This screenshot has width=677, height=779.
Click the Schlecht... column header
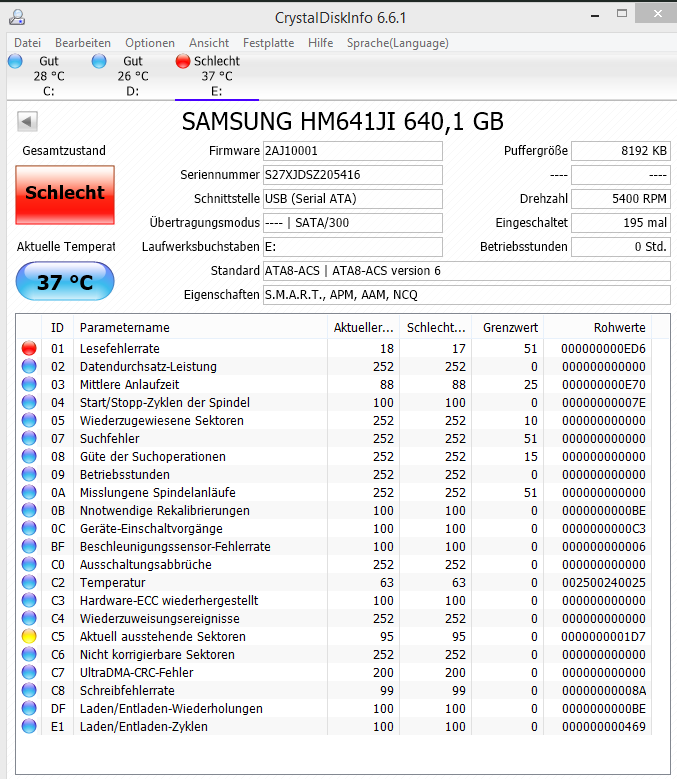(436, 327)
